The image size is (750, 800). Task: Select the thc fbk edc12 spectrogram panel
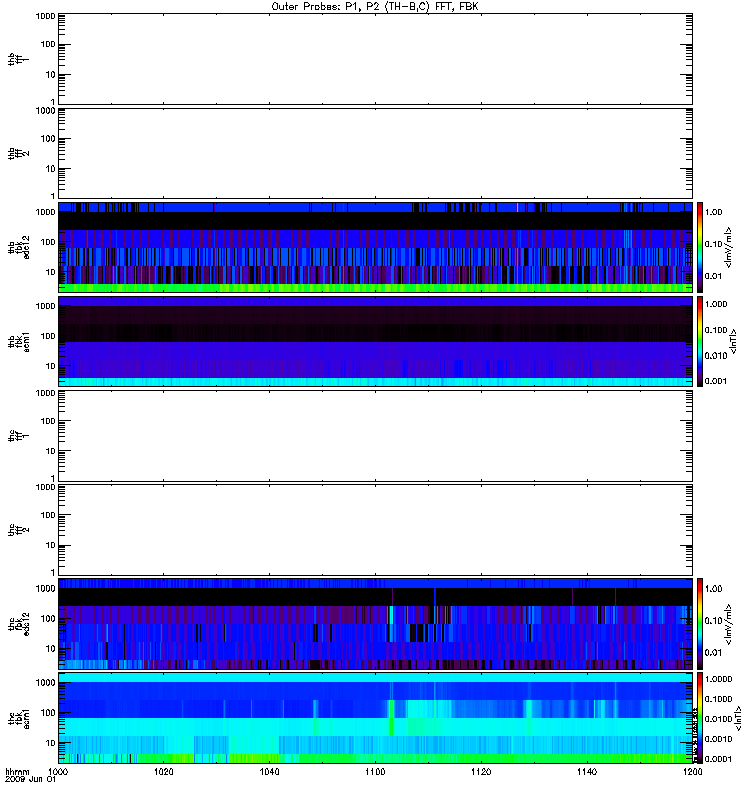tap(375, 623)
